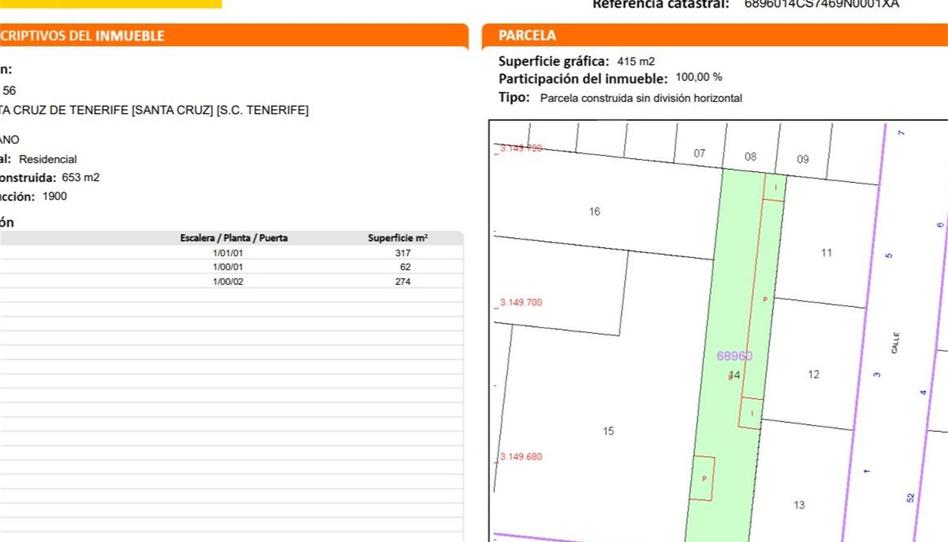Click parcel 13 on the map

click(x=798, y=505)
